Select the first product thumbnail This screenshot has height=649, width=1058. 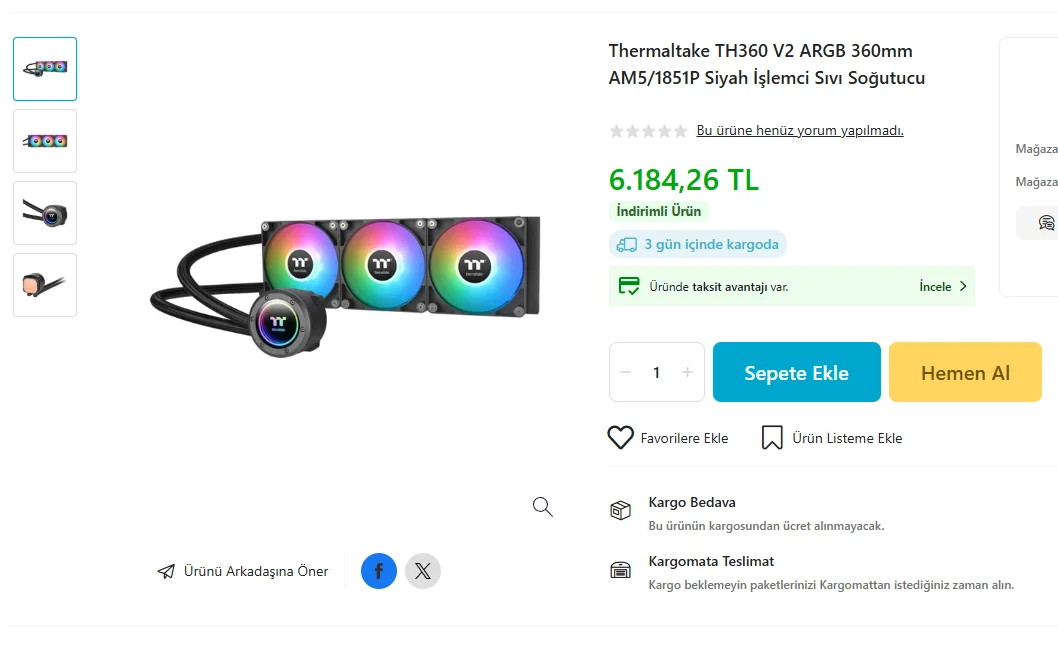45,69
